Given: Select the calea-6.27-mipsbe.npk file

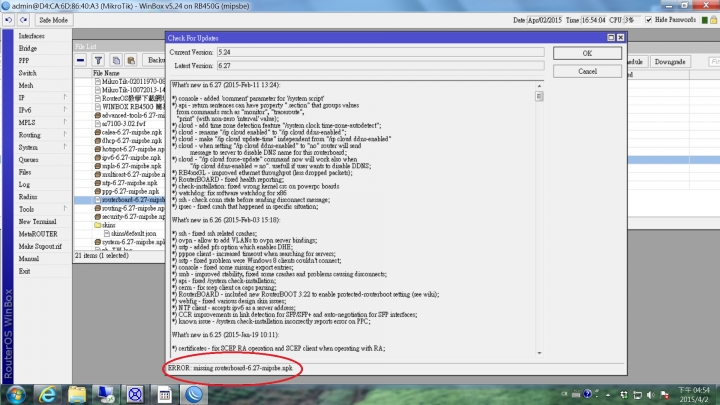Looking at the screenshot, I should tap(131, 132).
